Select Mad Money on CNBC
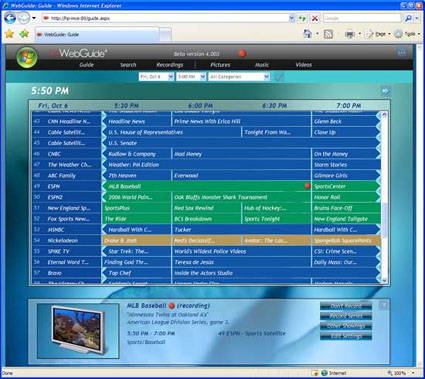The height and width of the screenshot is (379, 425). 241,154
